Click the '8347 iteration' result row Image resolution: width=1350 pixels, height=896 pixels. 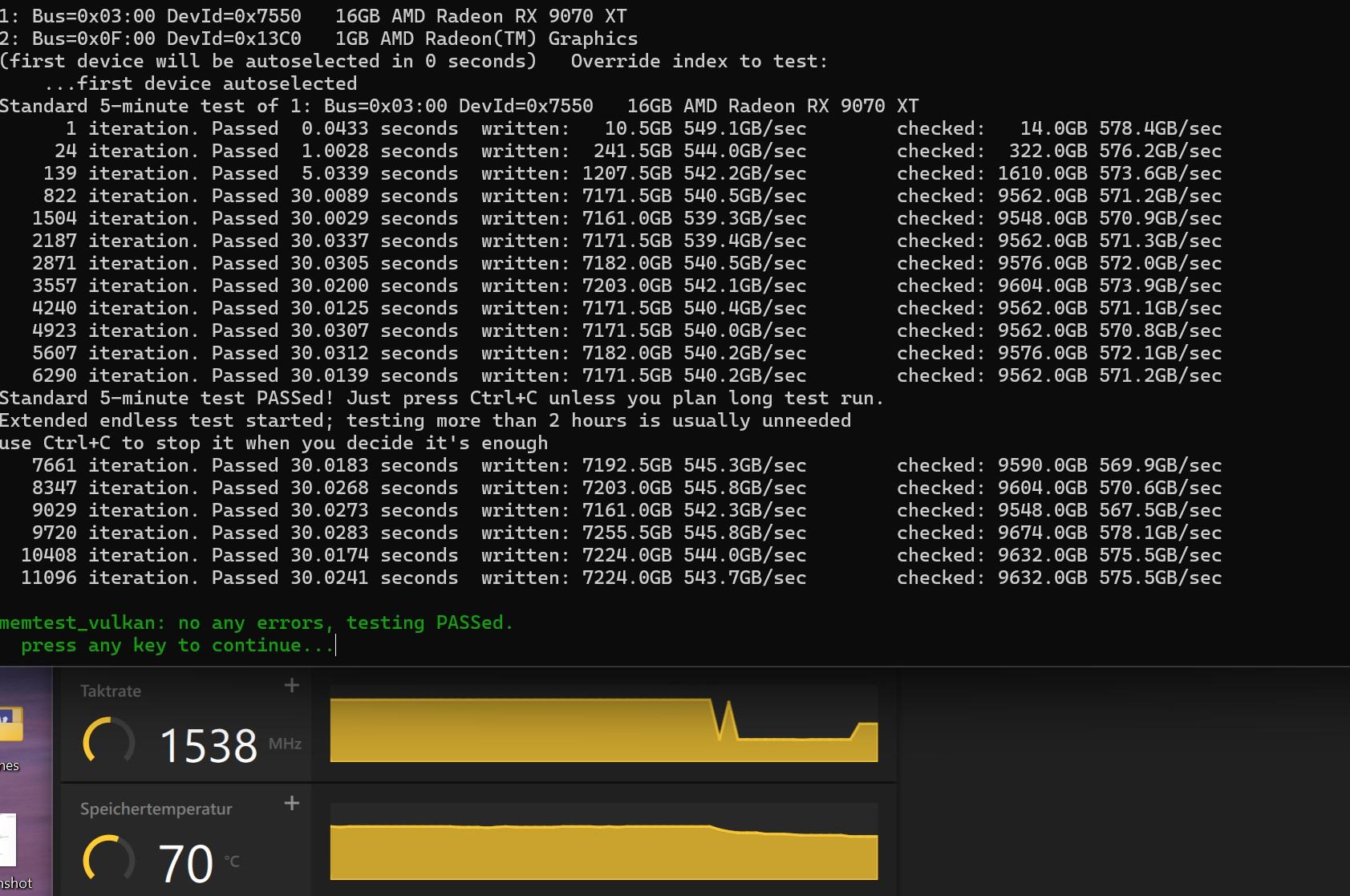point(627,488)
